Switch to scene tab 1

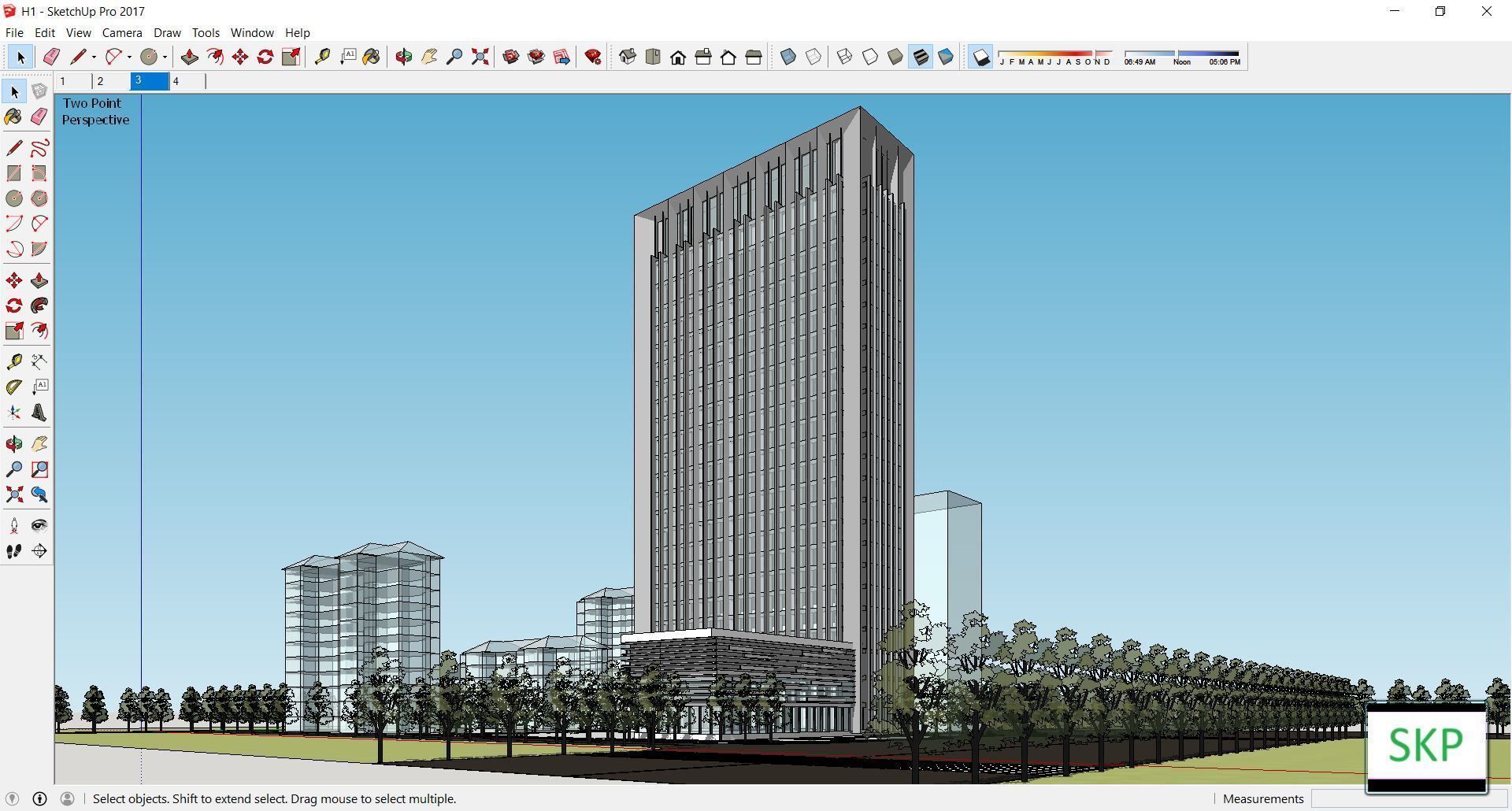[x=73, y=81]
